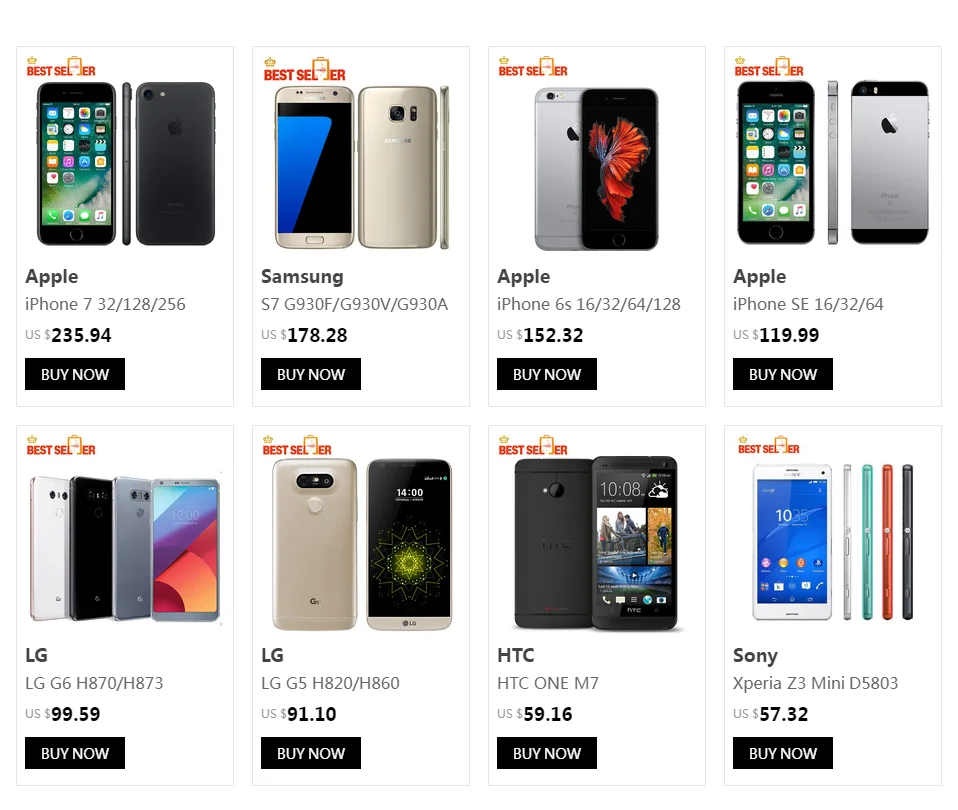
Task: Buy the Samsung S7 G930F now
Action: (x=311, y=374)
